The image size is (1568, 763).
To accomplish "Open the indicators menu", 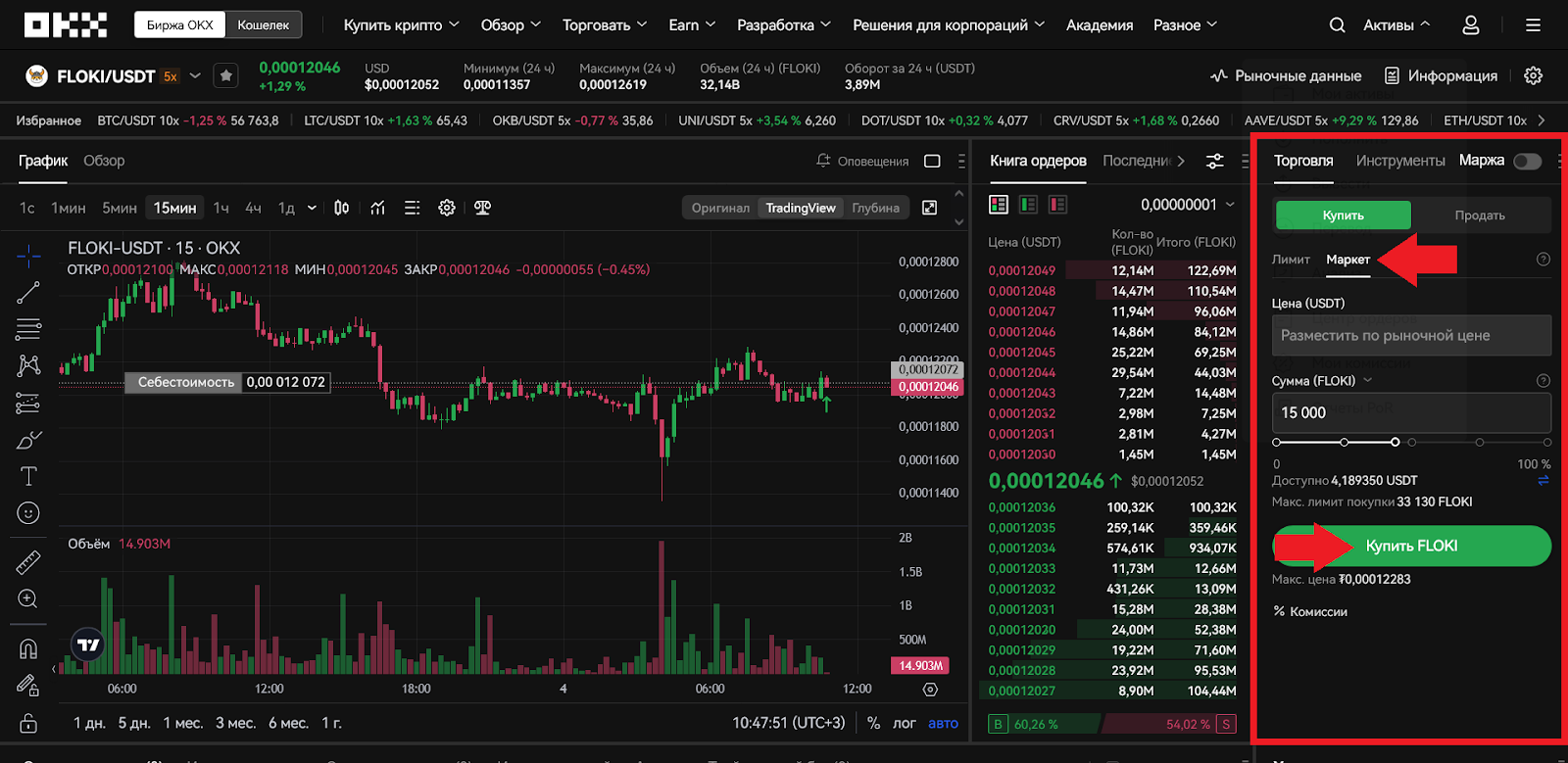I will (x=378, y=208).
